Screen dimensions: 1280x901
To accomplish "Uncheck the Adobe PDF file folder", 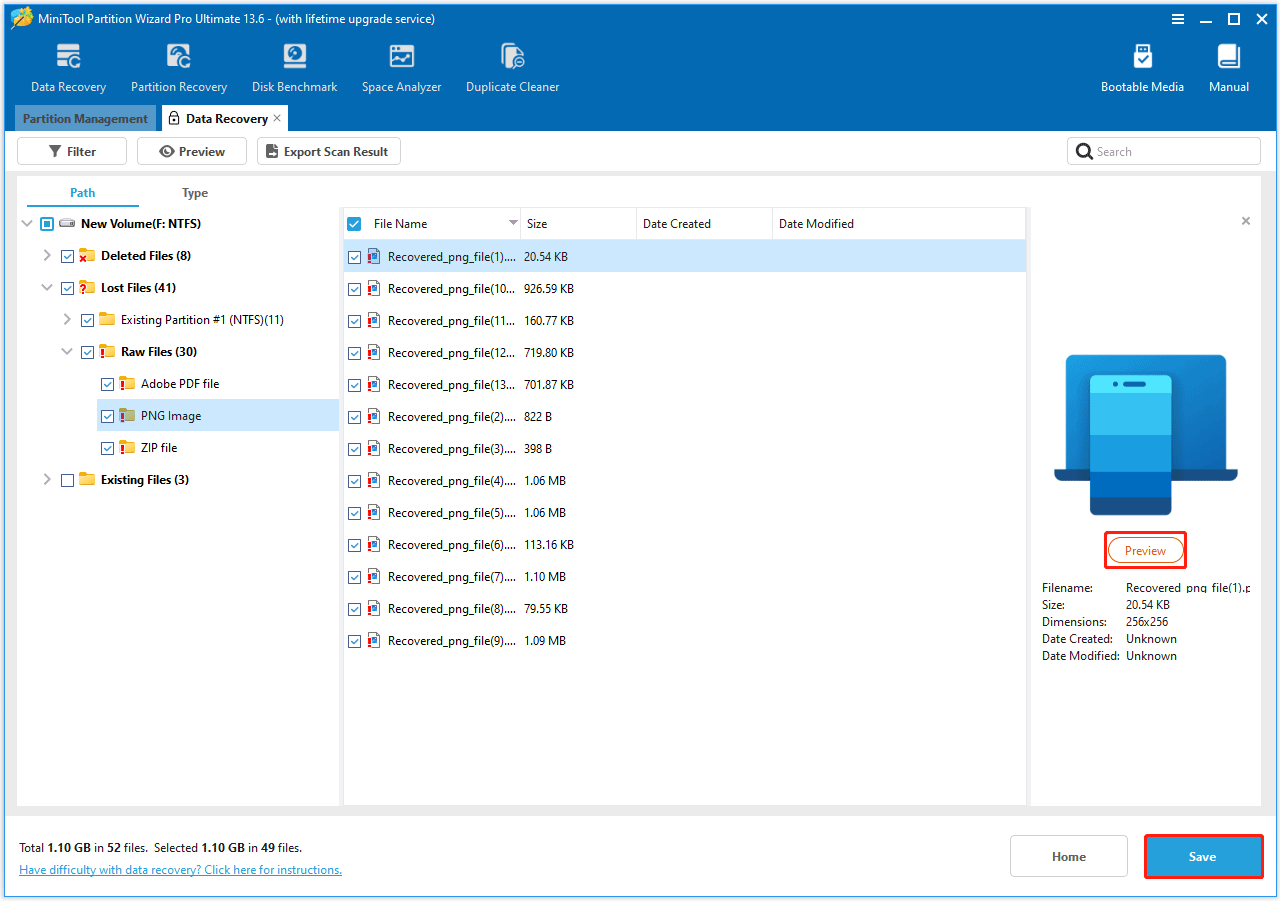I will pos(107,383).
